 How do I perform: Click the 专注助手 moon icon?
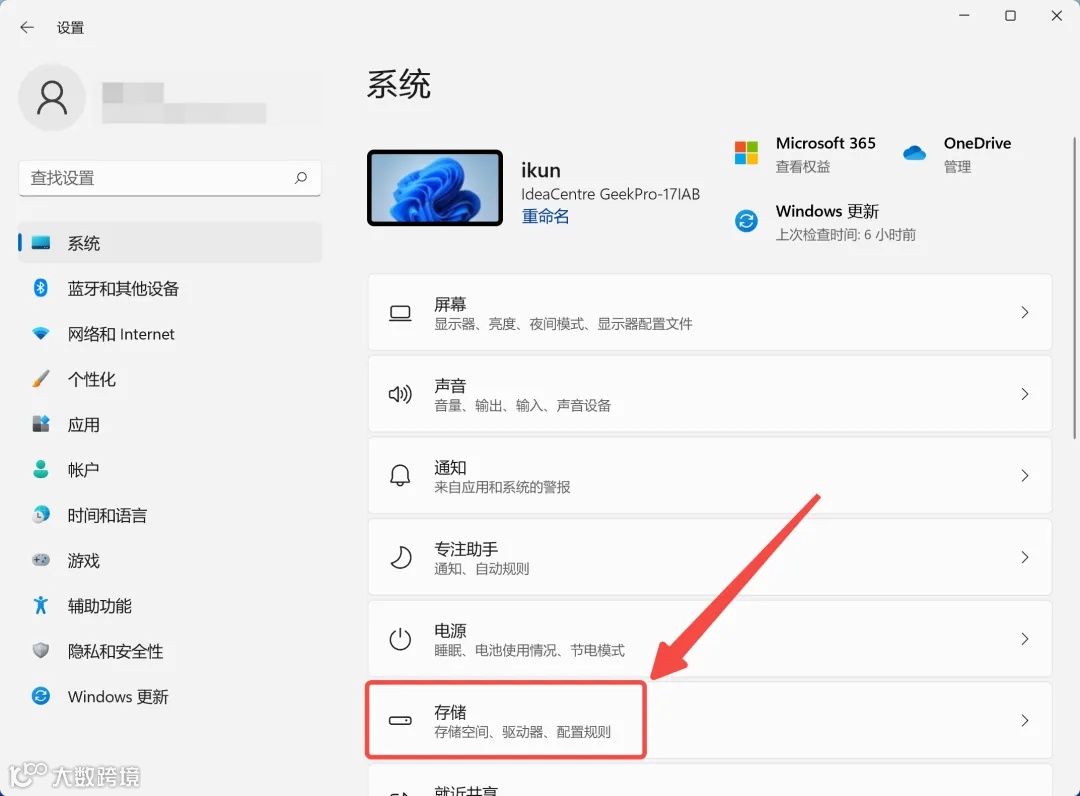(x=400, y=557)
